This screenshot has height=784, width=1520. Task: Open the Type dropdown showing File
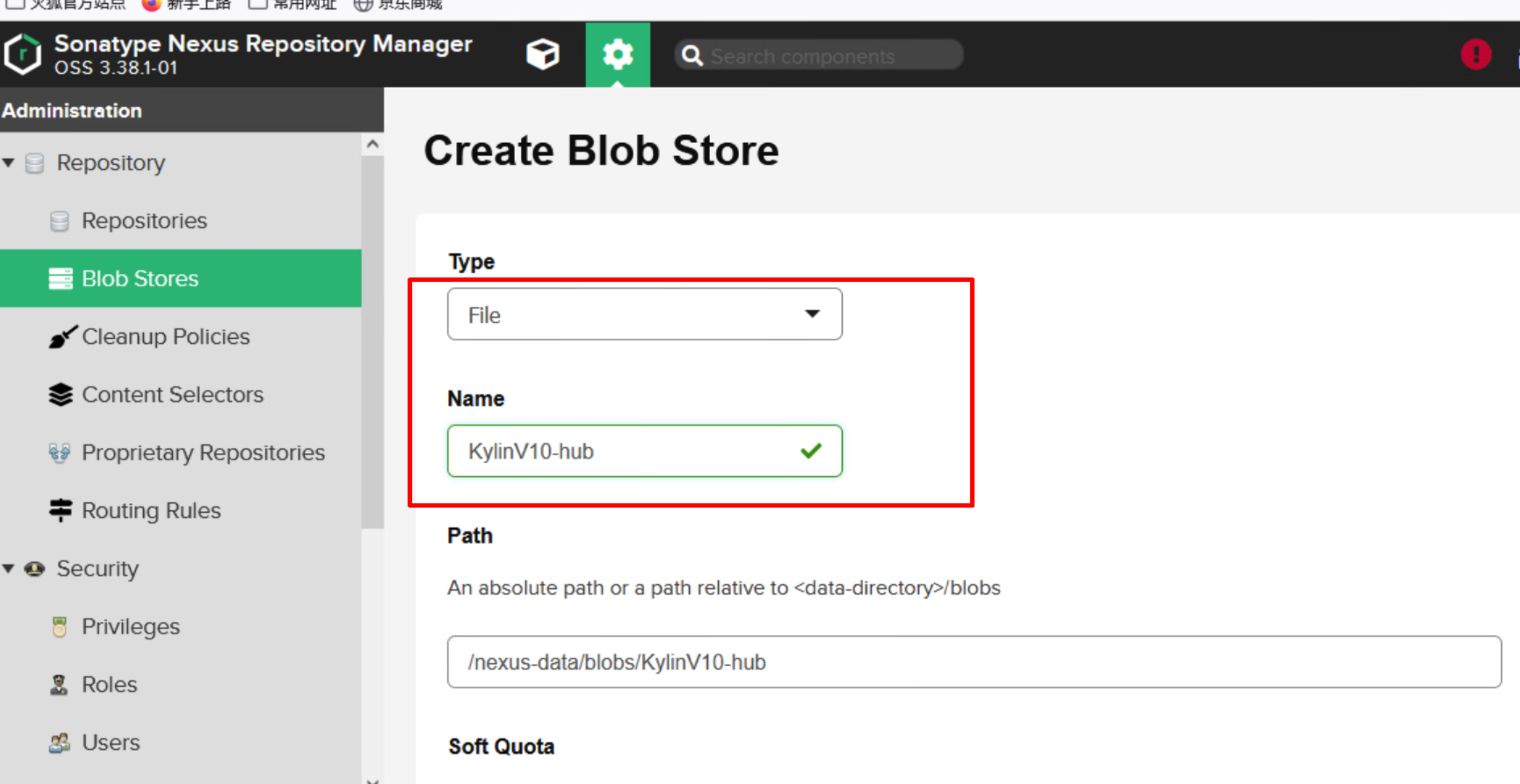(644, 315)
